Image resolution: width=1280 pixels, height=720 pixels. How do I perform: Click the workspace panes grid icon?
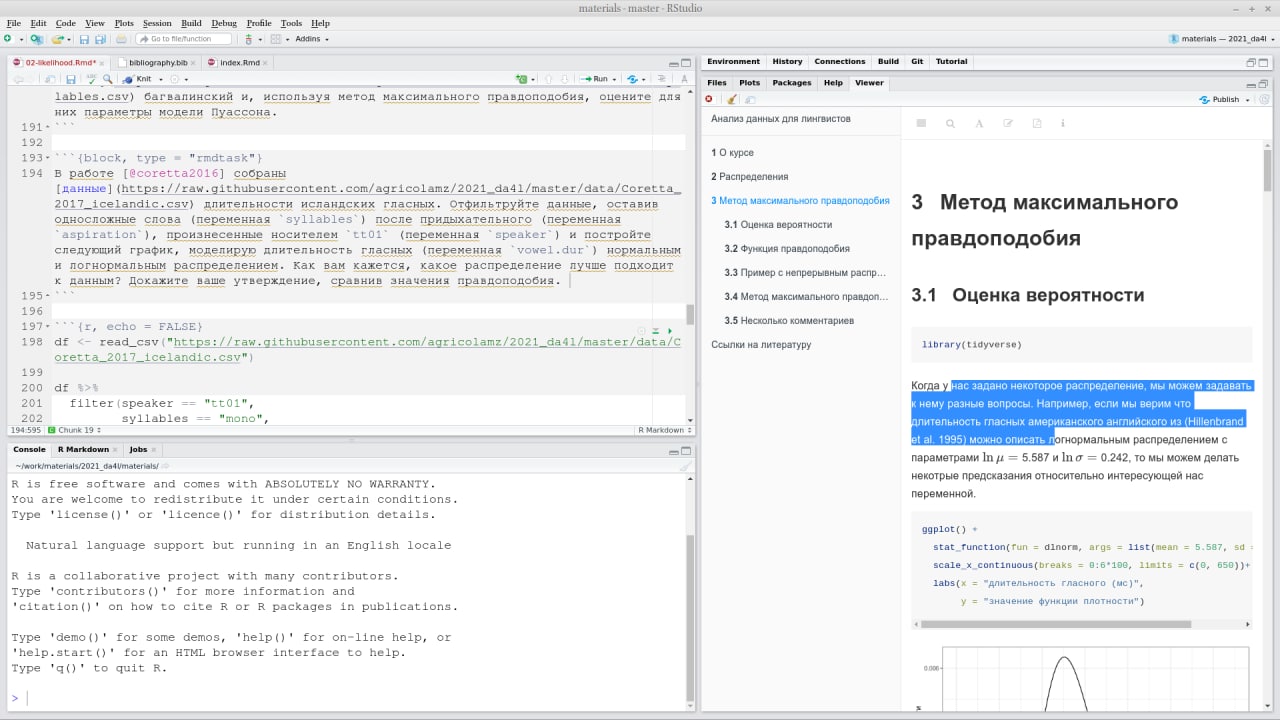coord(276,39)
